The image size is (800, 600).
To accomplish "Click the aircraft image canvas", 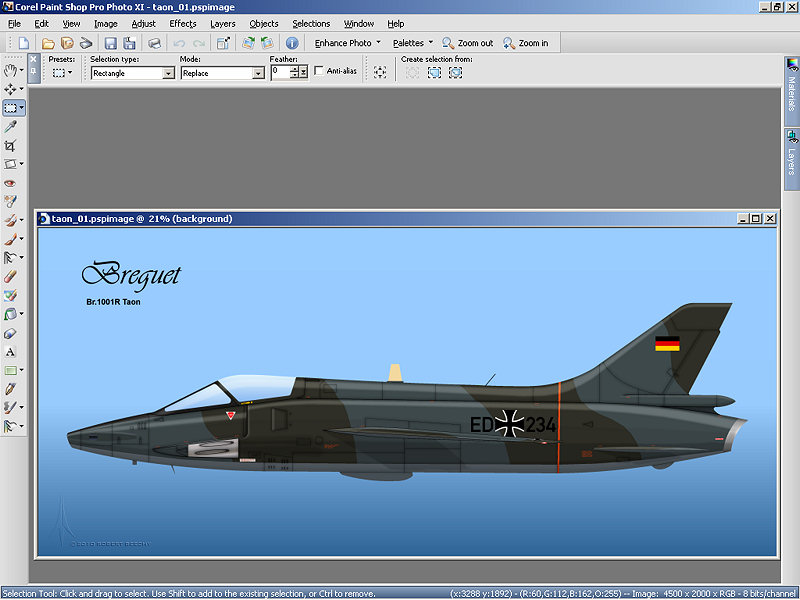I will coord(407,392).
